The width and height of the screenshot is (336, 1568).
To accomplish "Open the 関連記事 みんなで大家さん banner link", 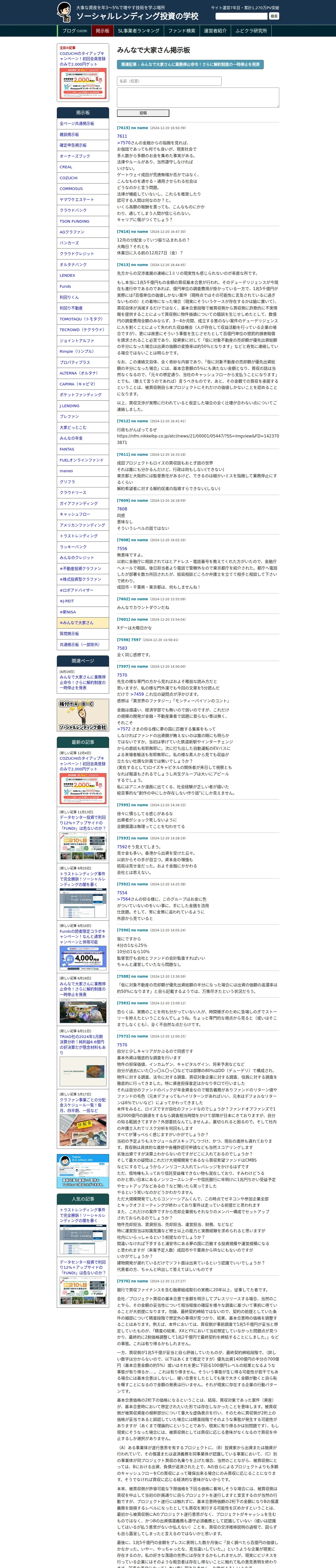I will pos(190,64).
